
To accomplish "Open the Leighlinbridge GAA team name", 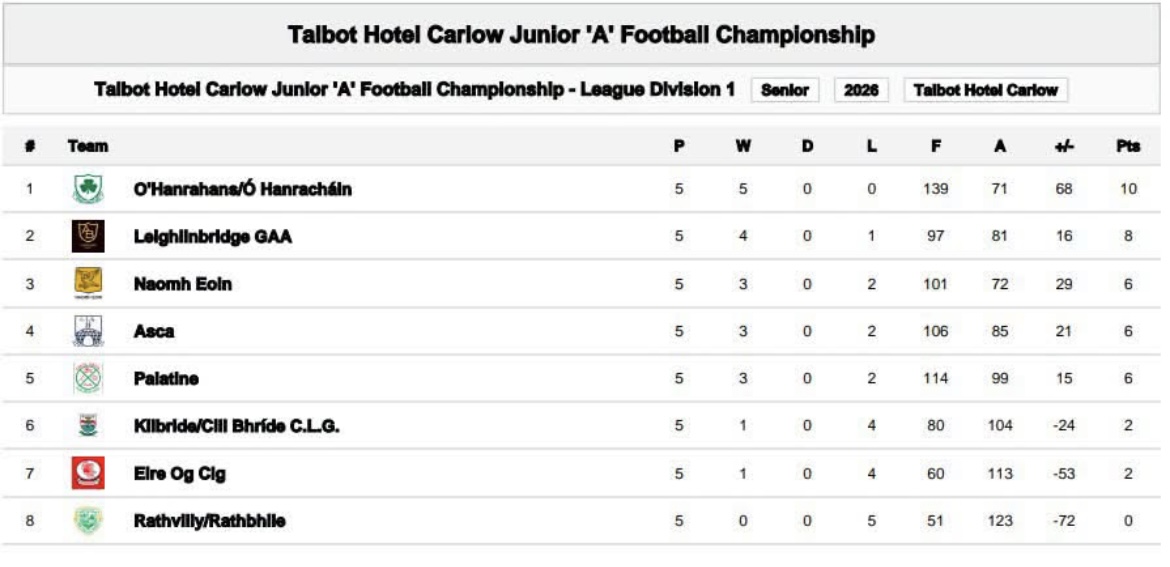I will (x=213, y=237).
